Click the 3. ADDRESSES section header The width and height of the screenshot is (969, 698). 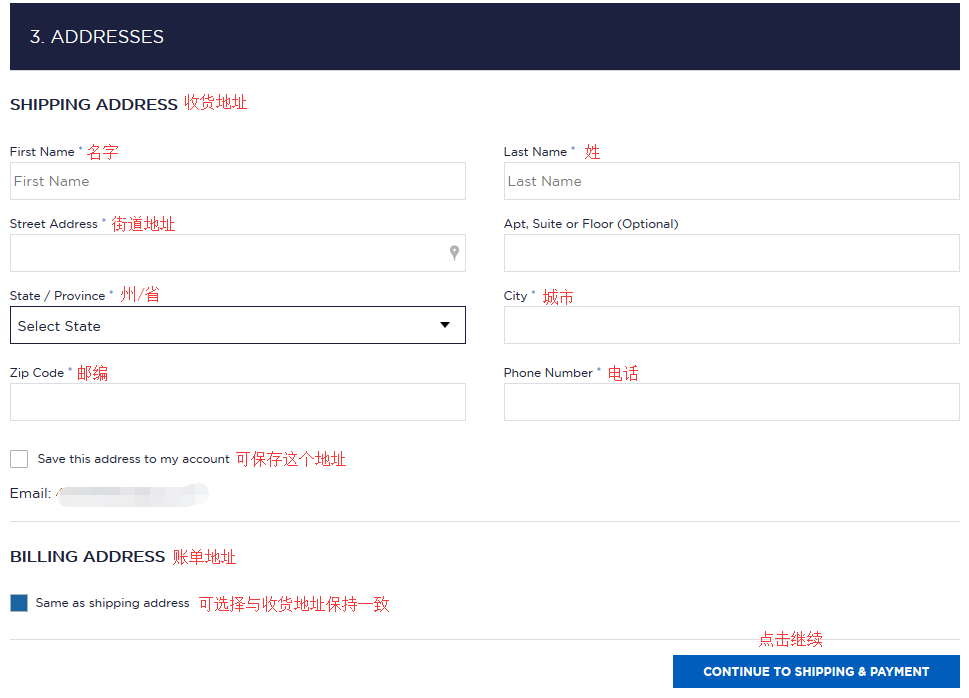[97, 37]
